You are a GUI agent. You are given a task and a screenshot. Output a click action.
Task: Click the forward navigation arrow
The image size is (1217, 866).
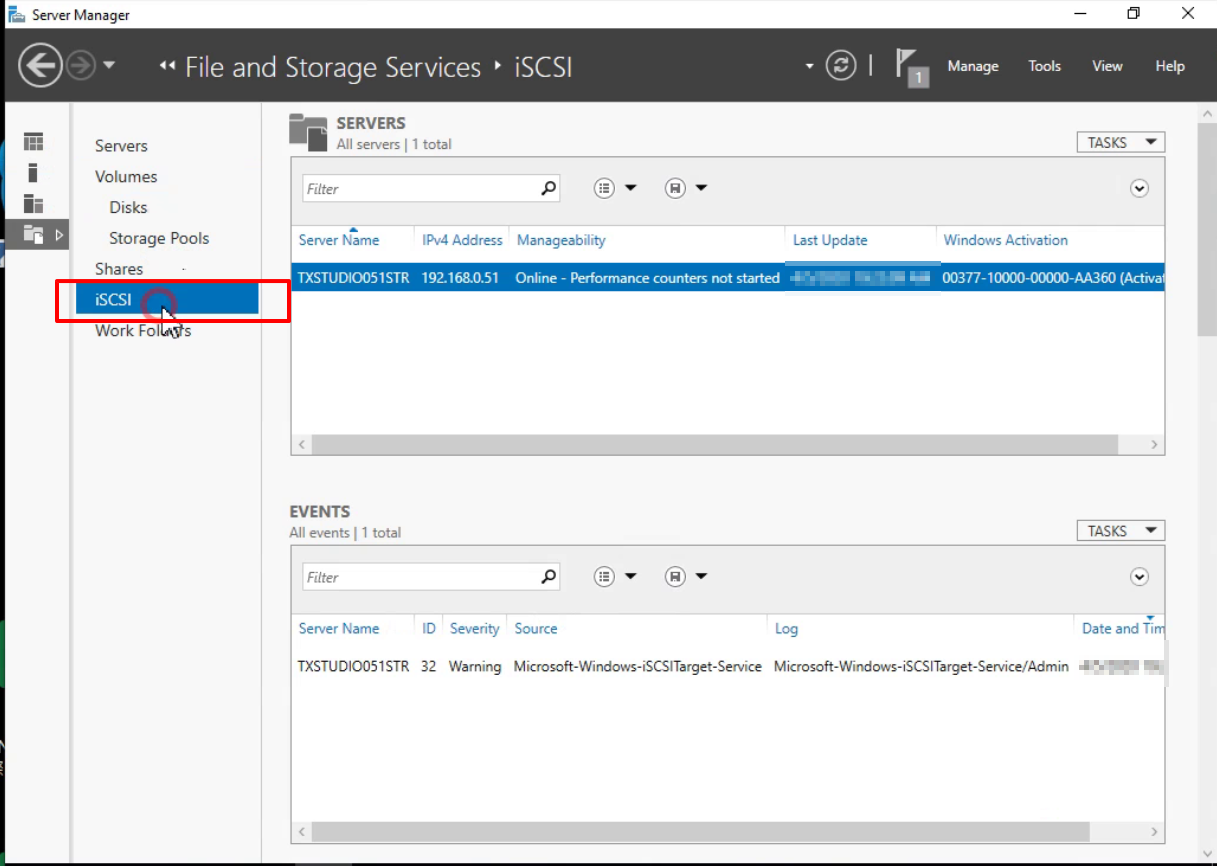81,67
